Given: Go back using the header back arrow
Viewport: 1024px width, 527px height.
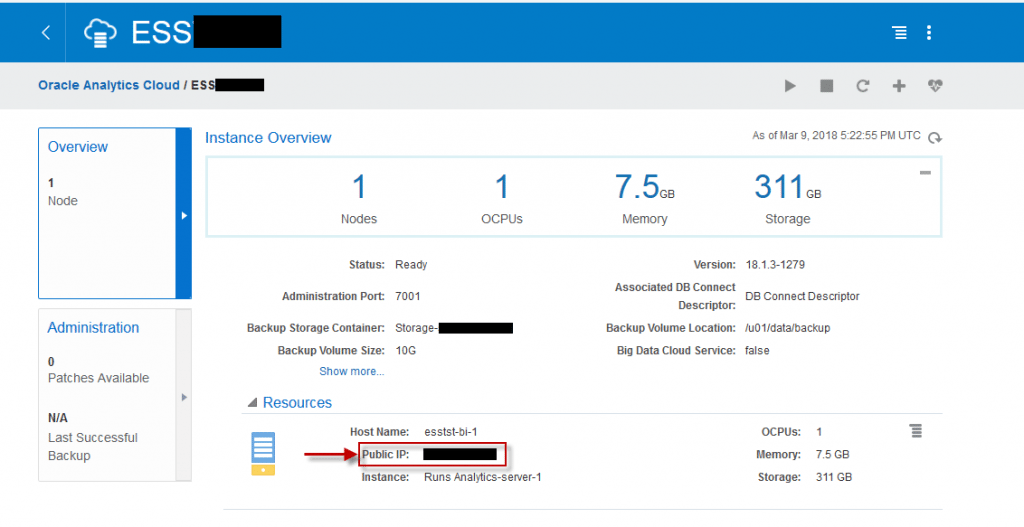Looking at the screenshot, I should 46,32.
